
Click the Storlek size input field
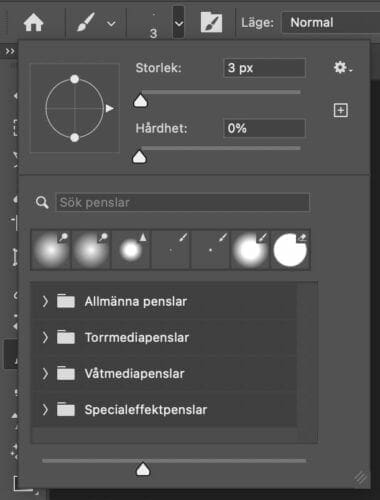264,68
